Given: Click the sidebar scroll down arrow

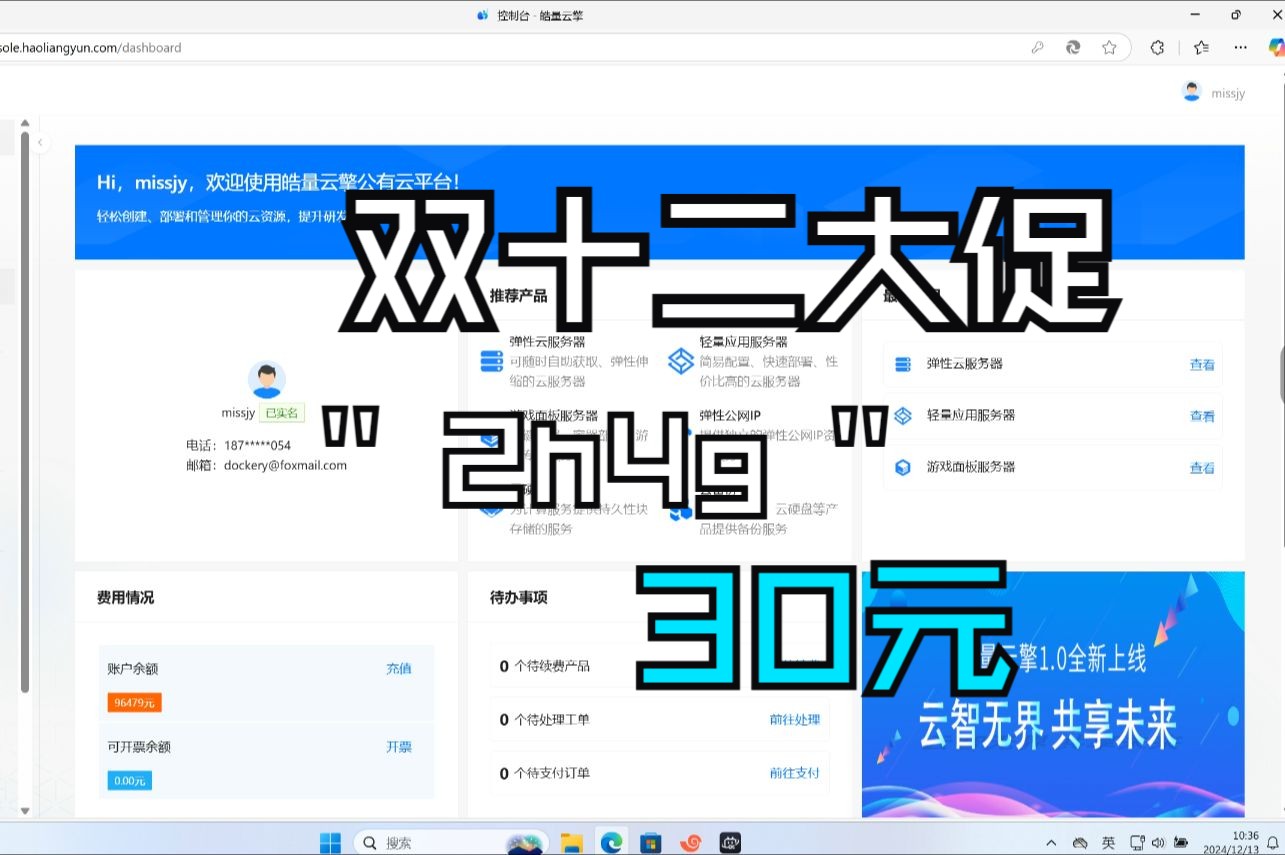Looking at the screenshot, I should click(25, 811).
